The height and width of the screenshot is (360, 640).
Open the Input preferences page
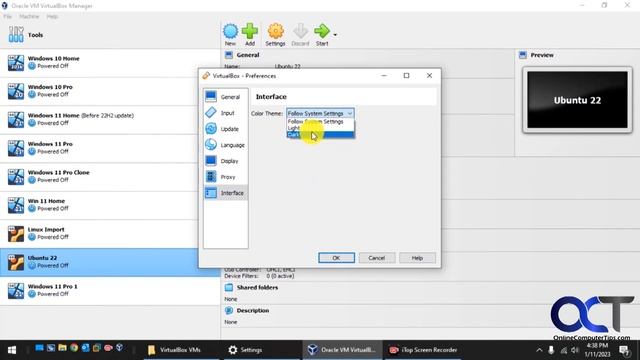point(226,113)
